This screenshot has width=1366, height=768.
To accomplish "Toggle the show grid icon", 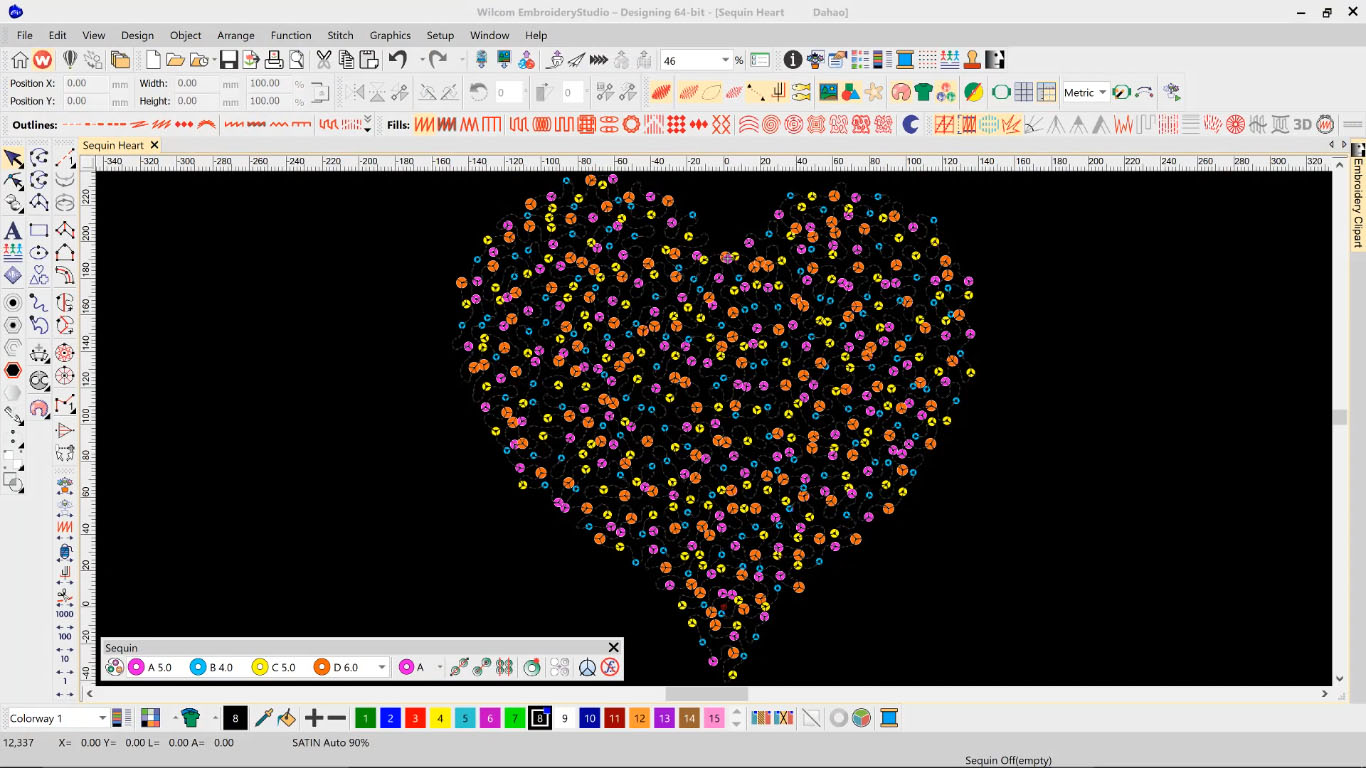I will [x=1023, y=93].
